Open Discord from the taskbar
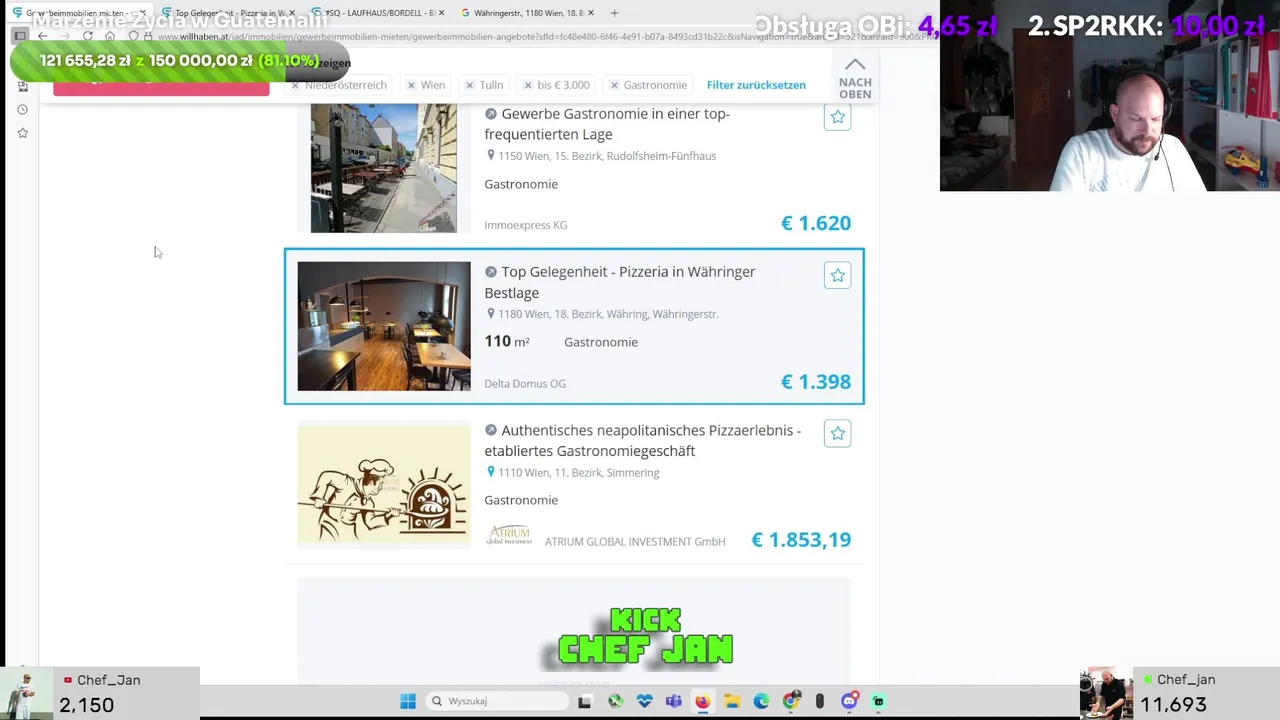Image resolution: width=1280 pixels, height=720 pixels. click(849, 701)
